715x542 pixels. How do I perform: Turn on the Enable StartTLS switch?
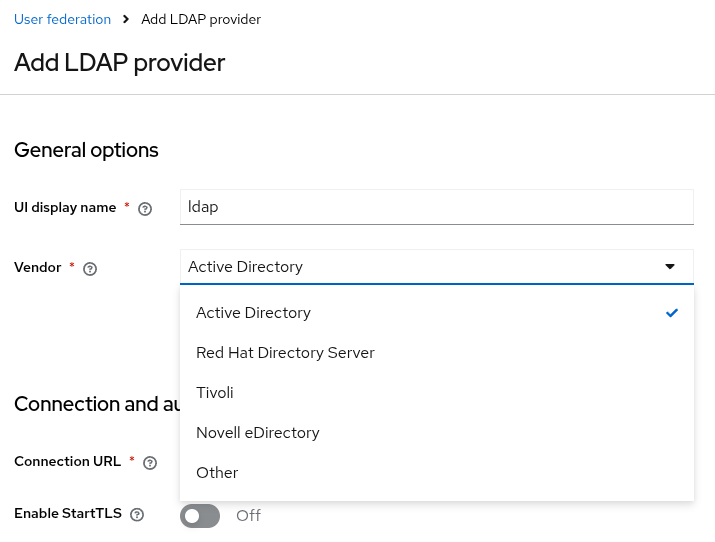[x=200, y=515]
